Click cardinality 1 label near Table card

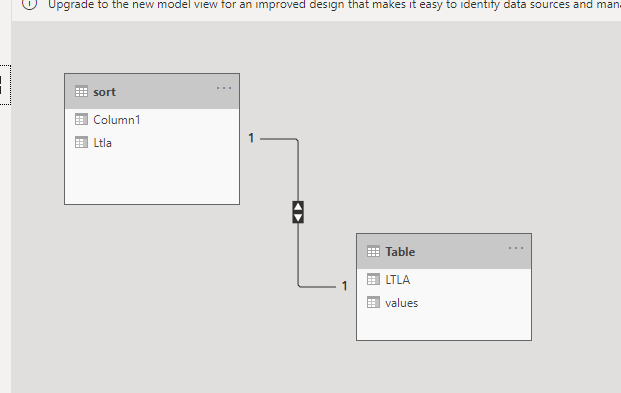345,286
